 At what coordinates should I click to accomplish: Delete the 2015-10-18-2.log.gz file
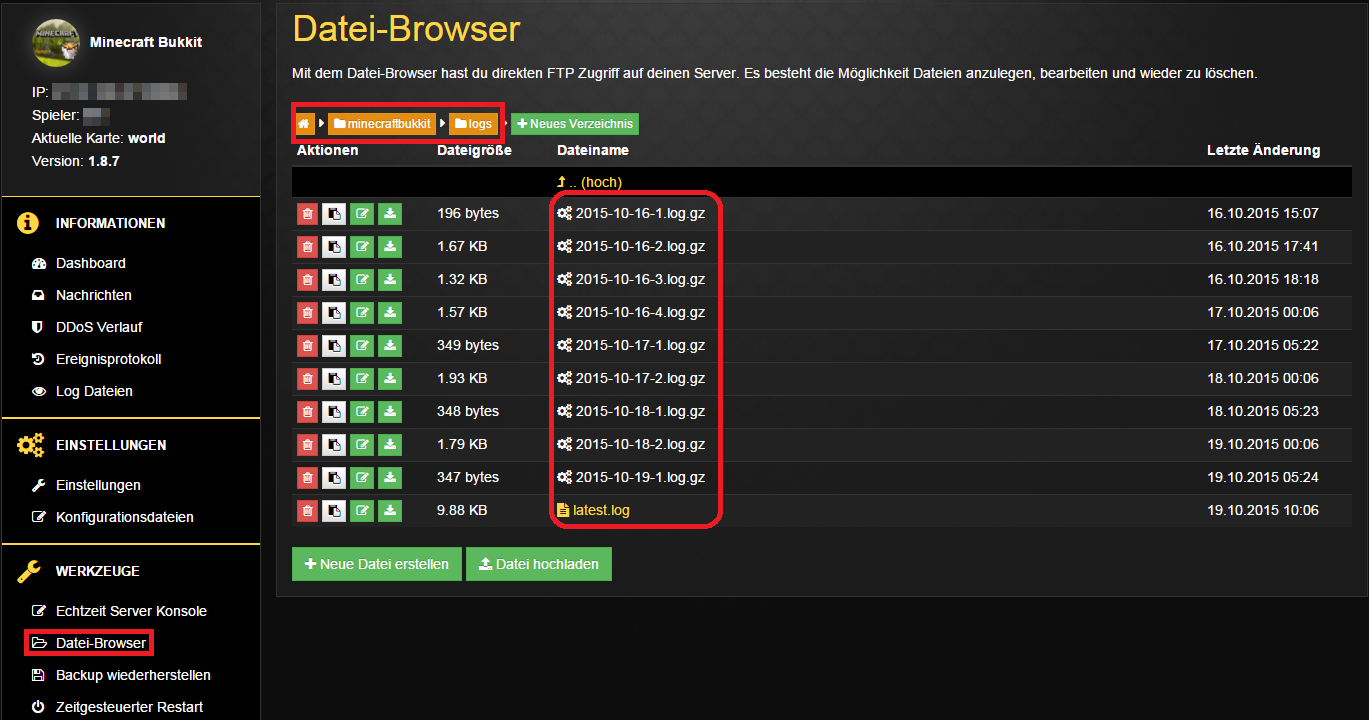tap(307, 445)
